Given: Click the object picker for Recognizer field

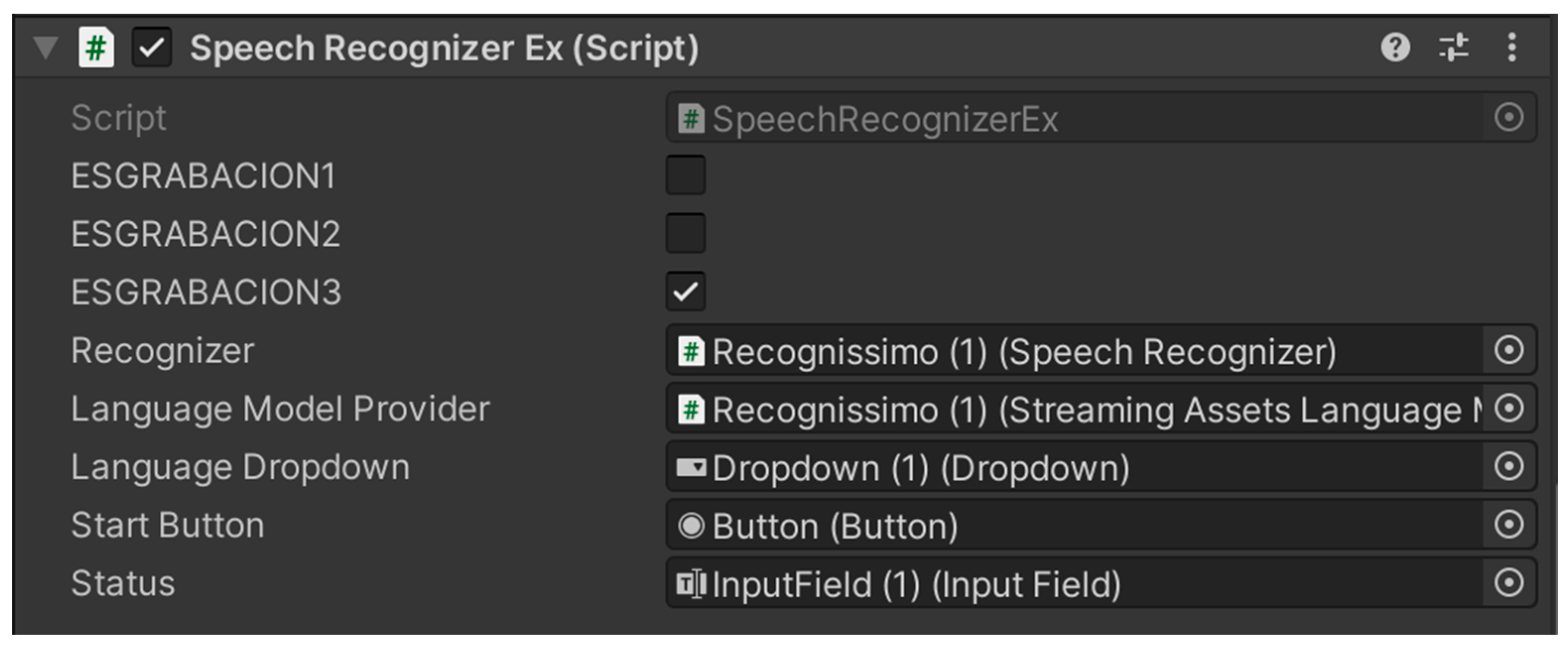Looking at the screenshot, I should (1508, 351).
